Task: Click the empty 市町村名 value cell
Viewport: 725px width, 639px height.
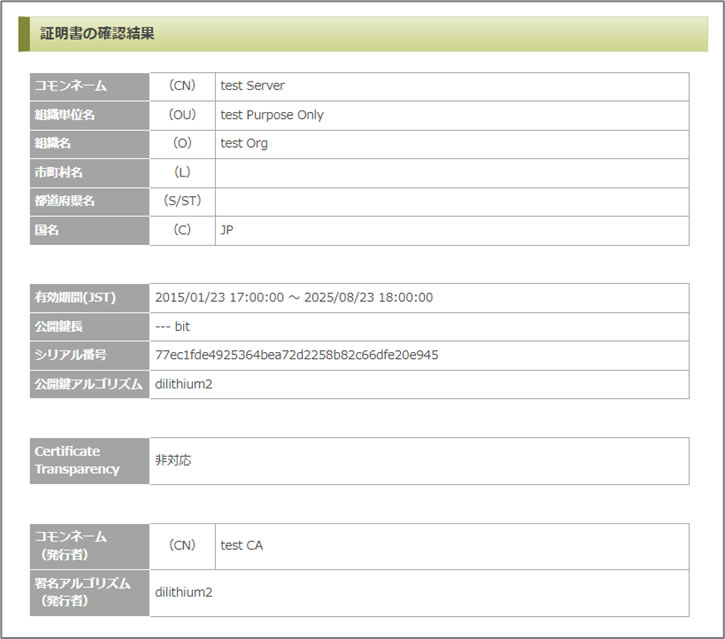Action: pyautogui.click(x=451, y=172)
